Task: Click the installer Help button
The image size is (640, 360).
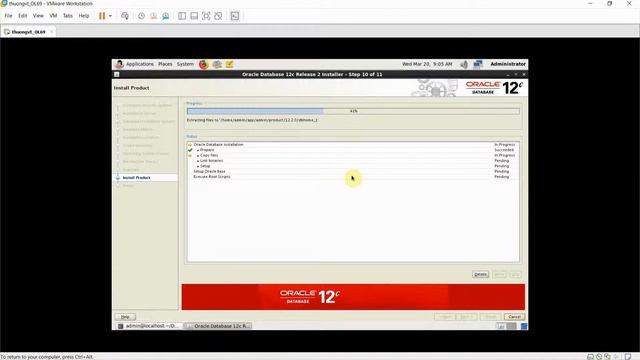Action: pyautogui.click(x=125, y=317)
